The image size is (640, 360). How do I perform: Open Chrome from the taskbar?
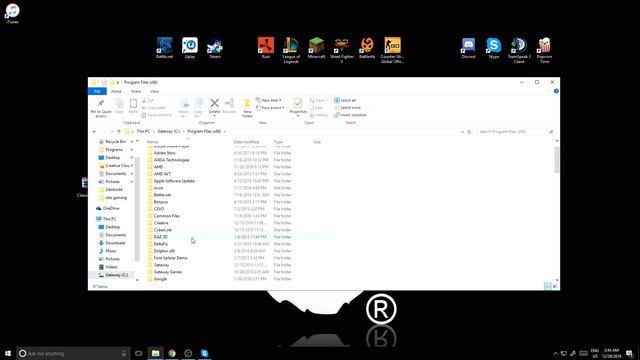[x=172, y=353]
